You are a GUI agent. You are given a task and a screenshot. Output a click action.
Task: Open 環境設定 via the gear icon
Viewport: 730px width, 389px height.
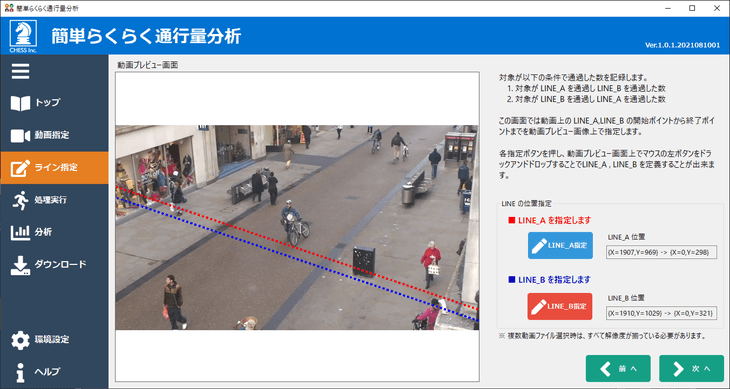[20, 340]
